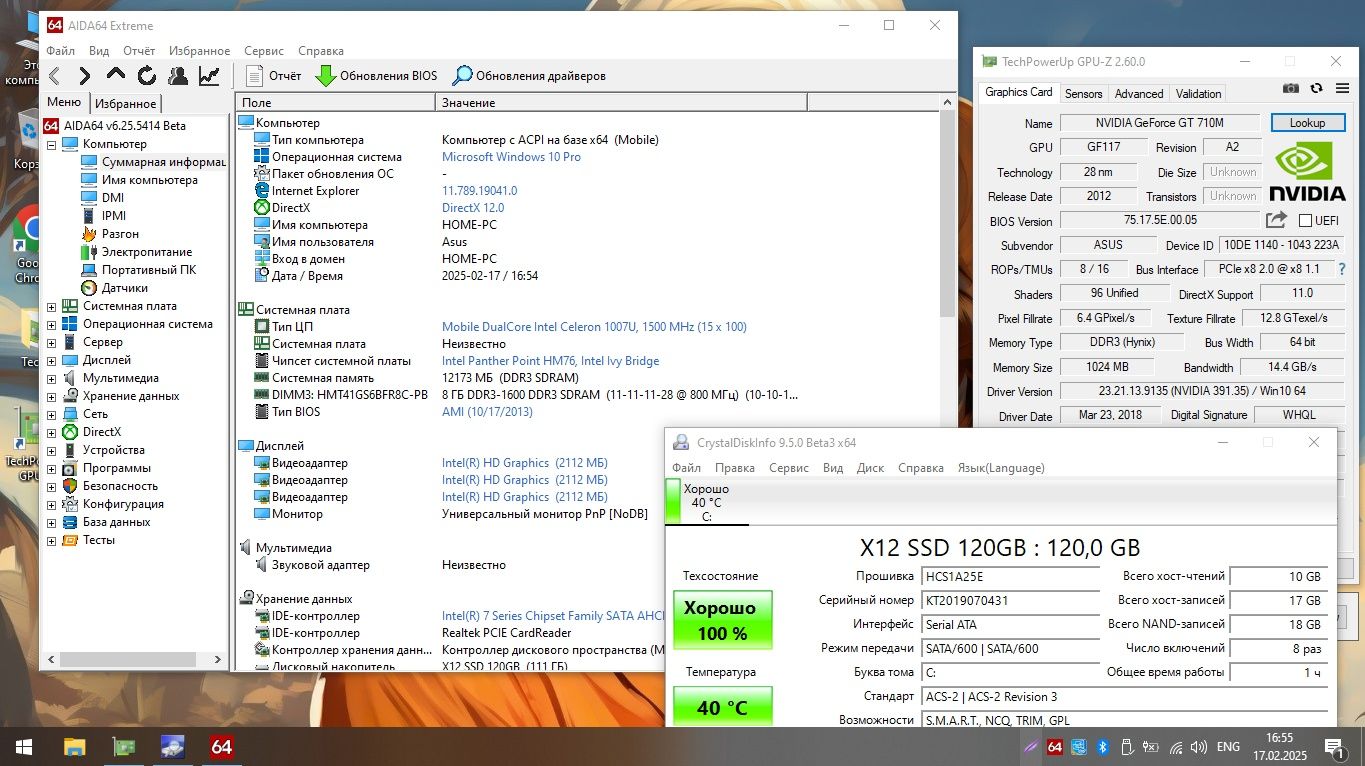Image resolution: width=1365 pixels, height=766 pixels.
Task: Open the GPU-Z hamburger menu icon
Action: (1340, 89)
